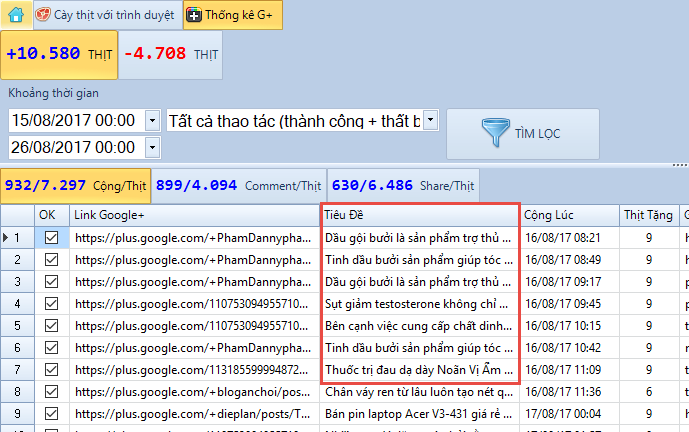Open end date 26/08/2017 dropdown arrow
This screenshot has height=432, width=689.
point(152,147)
